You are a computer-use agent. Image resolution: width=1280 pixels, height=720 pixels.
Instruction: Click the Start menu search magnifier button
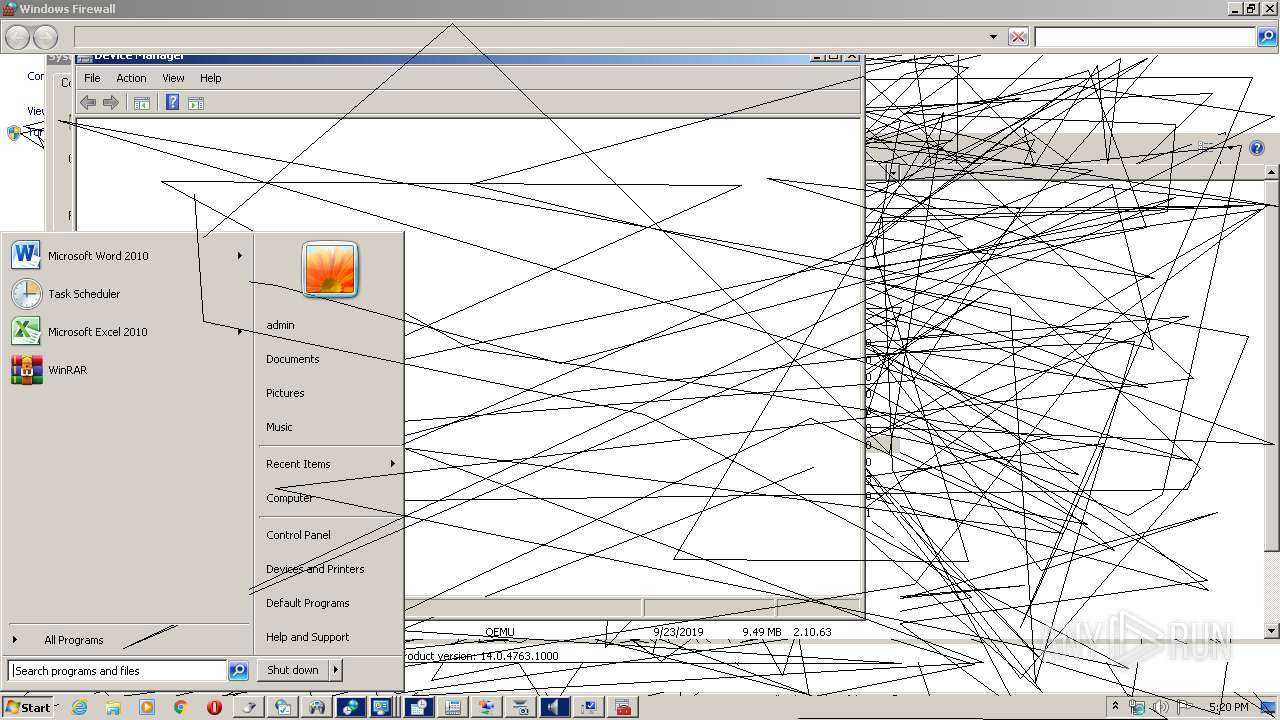click(x=238, y=671)
